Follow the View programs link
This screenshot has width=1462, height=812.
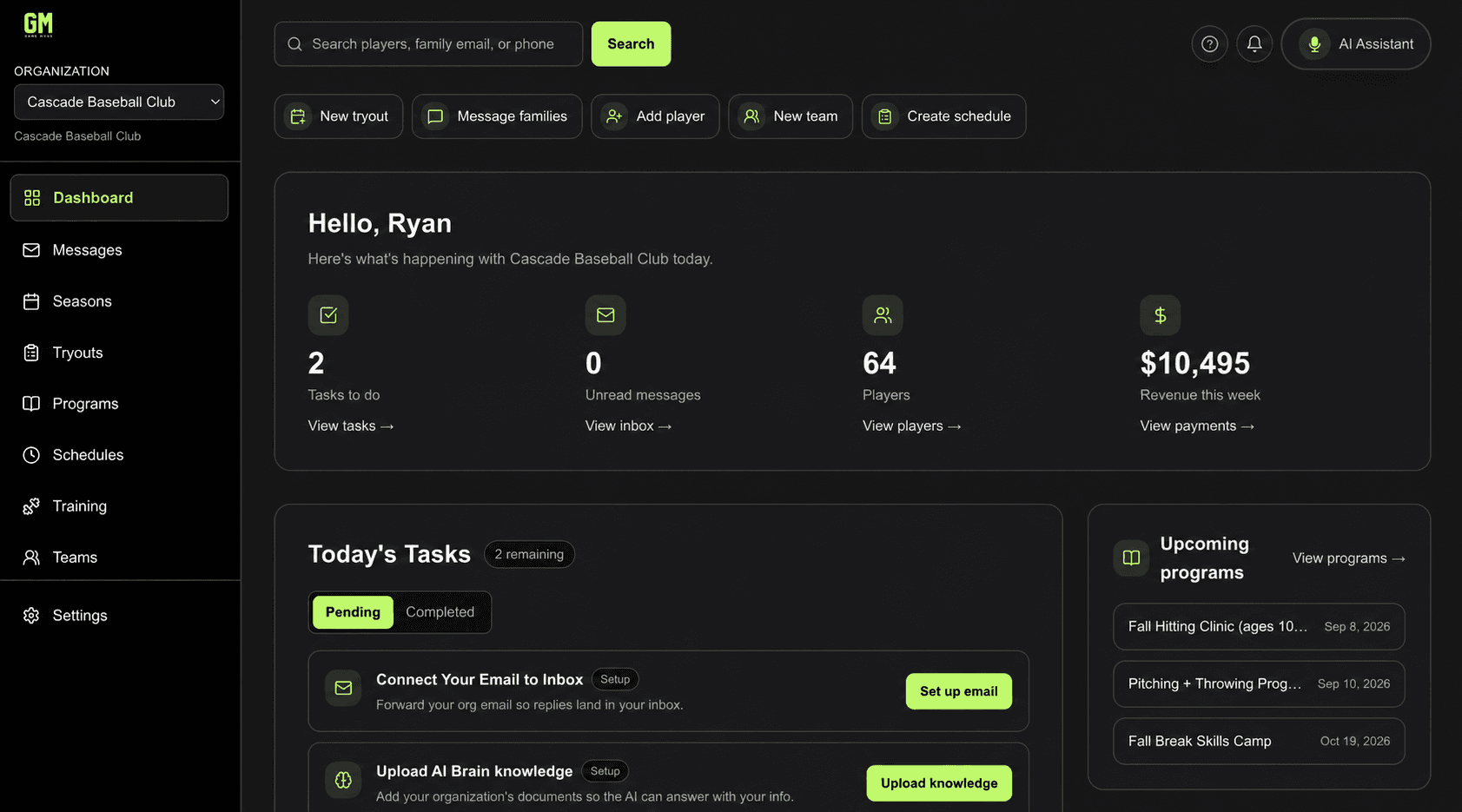[x=1348, y=558]
